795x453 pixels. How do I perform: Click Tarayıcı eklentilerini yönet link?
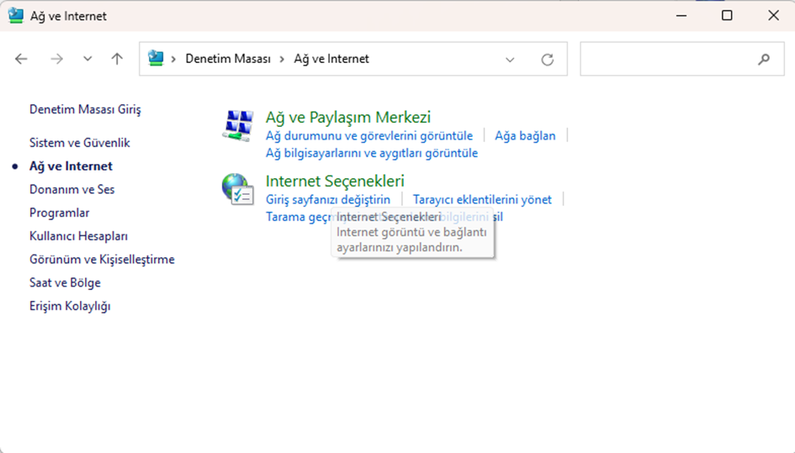(x=482, y=200)
